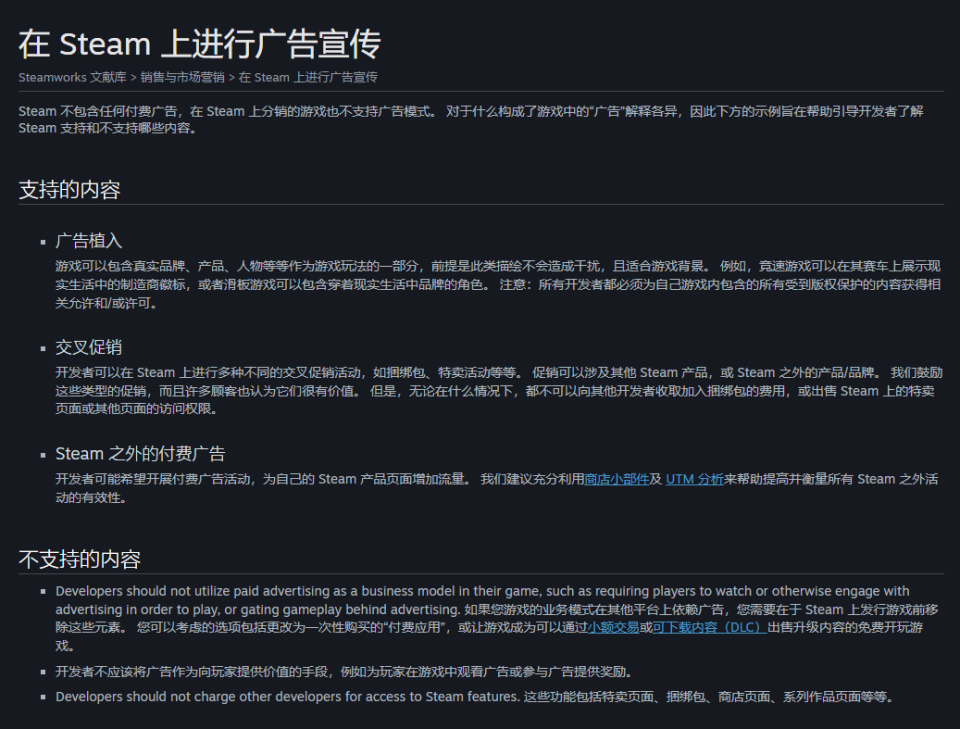Open the Steamworks 文献库 breadcrumb link
960x729 pixels.
pos(72,78)
